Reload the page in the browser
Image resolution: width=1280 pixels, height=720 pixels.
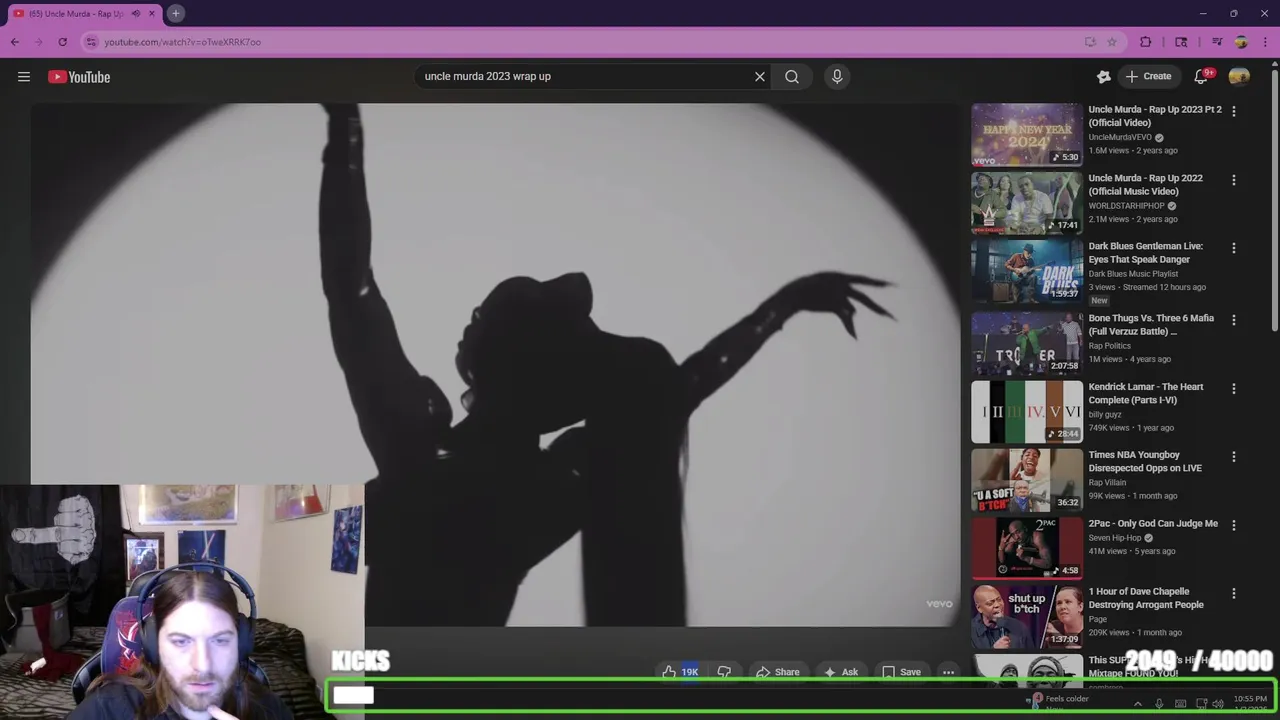tap(62, 42)
